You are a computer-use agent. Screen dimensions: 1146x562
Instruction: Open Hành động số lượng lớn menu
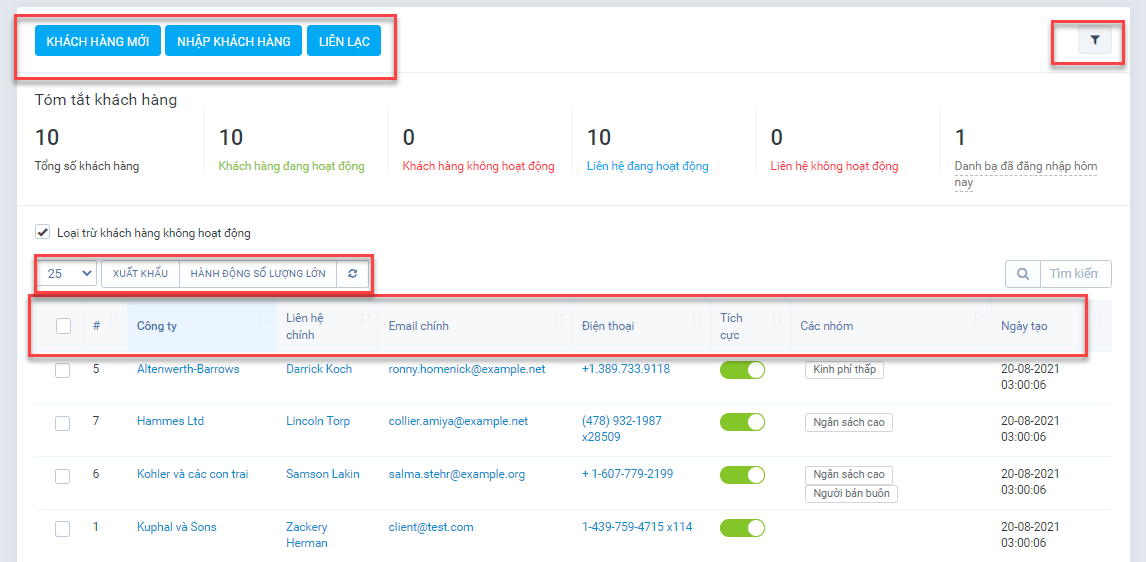coord(257,274)
